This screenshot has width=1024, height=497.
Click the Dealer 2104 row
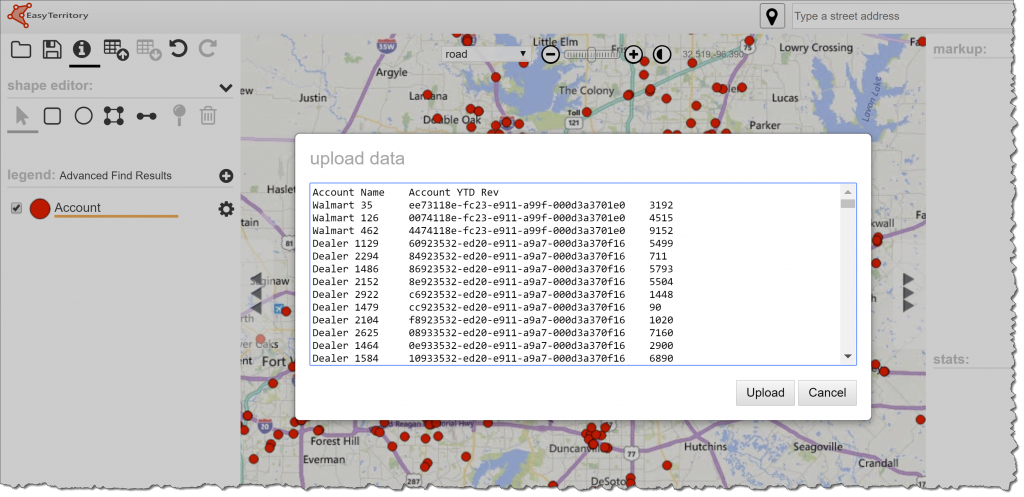point(492,320)
